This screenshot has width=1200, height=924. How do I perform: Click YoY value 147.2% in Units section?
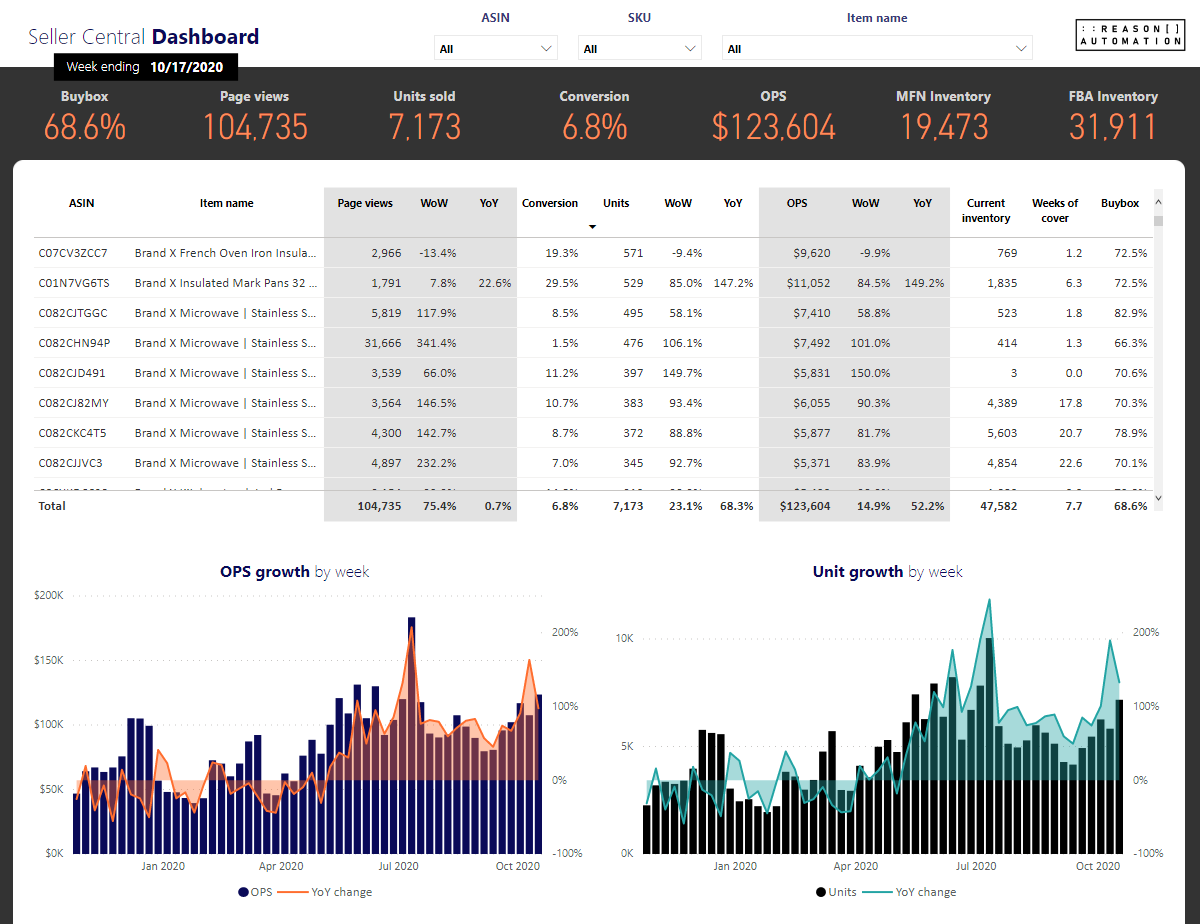[x=734, y=283]
